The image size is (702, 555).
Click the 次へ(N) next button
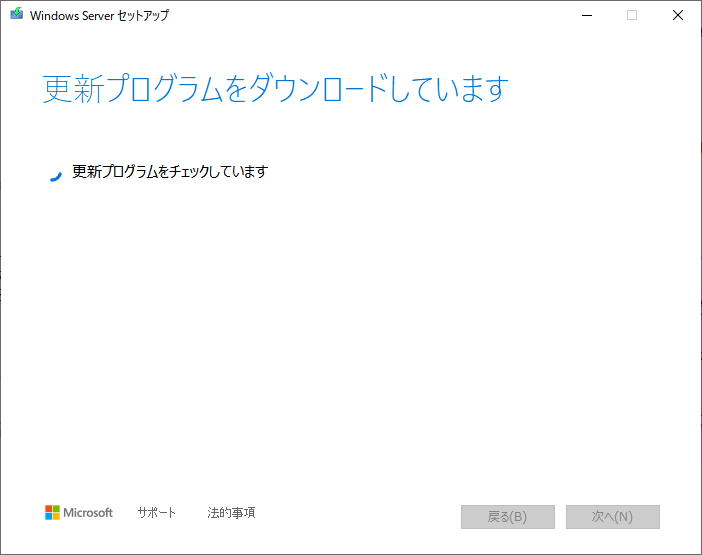tap(612, 517)
